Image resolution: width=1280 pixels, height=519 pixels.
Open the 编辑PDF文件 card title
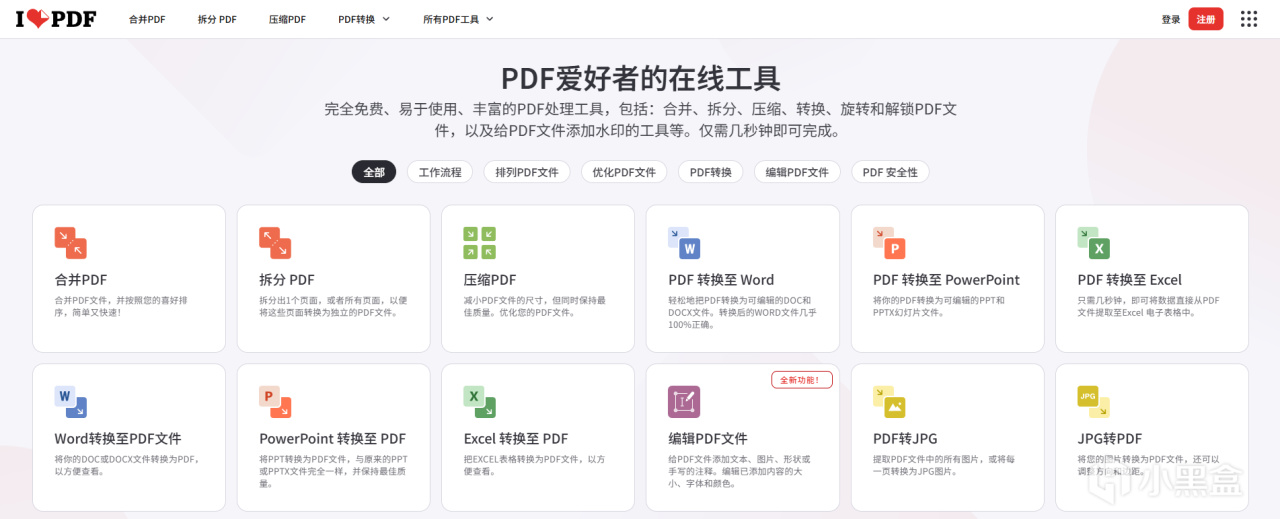[708, 439]
